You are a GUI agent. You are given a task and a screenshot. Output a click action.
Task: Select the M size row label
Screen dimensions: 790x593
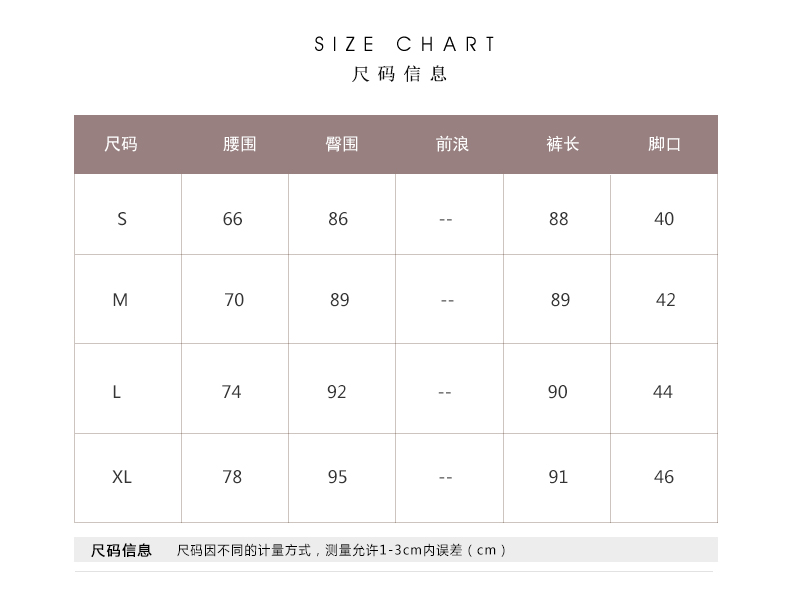[120, 300]
